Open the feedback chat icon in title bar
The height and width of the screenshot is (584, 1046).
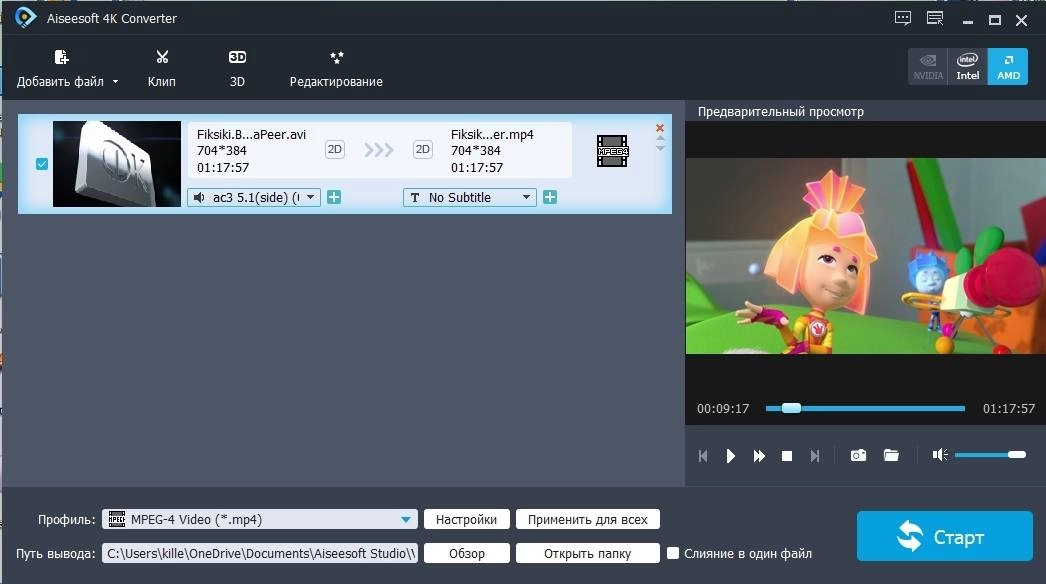click(903, 19)
